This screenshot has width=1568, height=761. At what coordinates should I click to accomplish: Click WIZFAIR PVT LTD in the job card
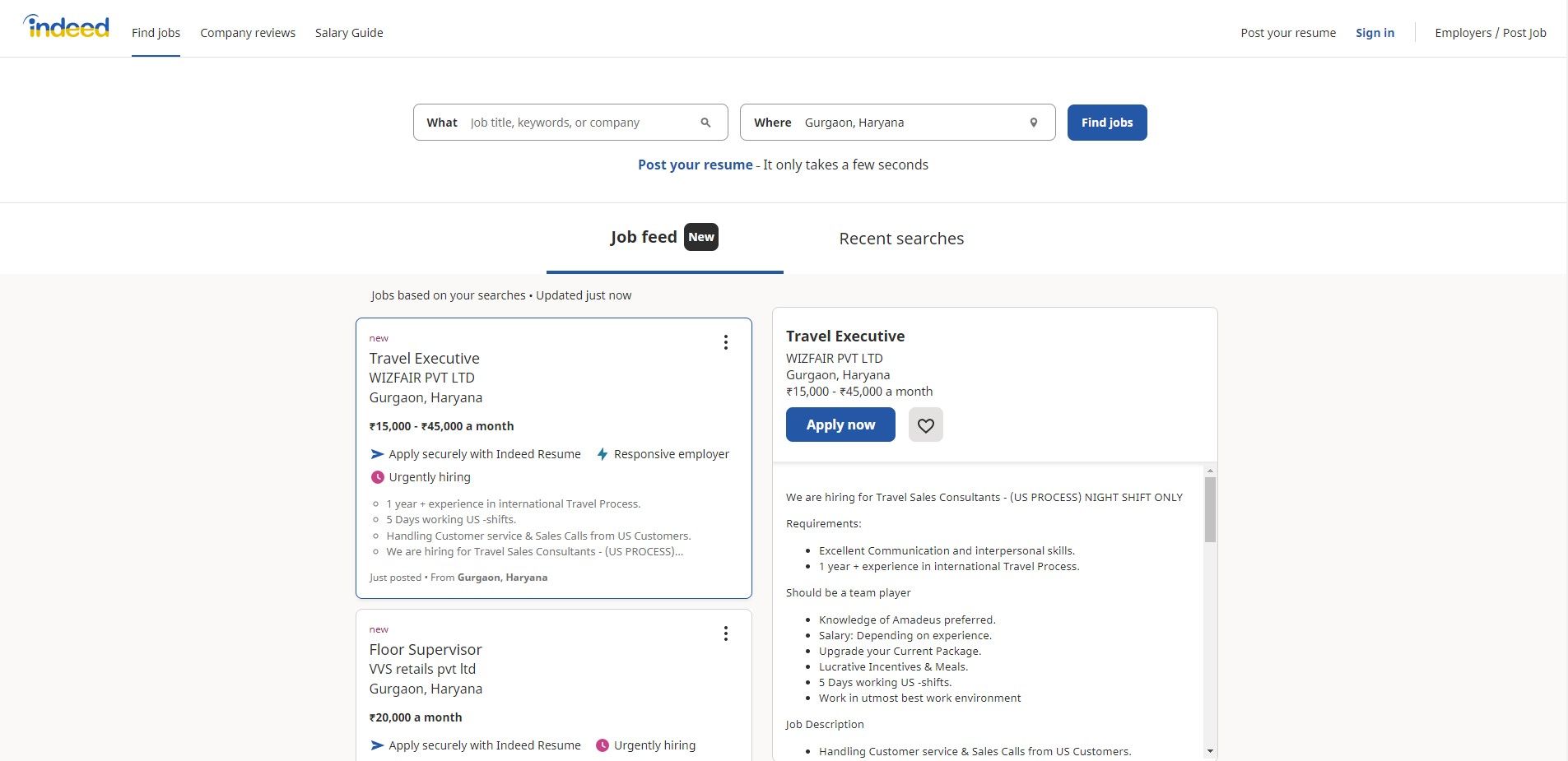[421, 378]
